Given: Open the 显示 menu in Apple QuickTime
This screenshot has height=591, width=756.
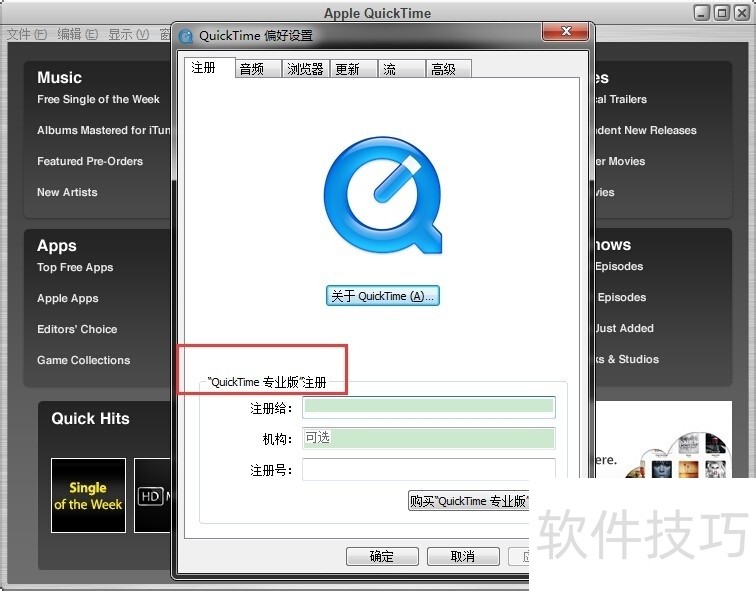Looking at the screenshot, I should click(x=128, y=34).
